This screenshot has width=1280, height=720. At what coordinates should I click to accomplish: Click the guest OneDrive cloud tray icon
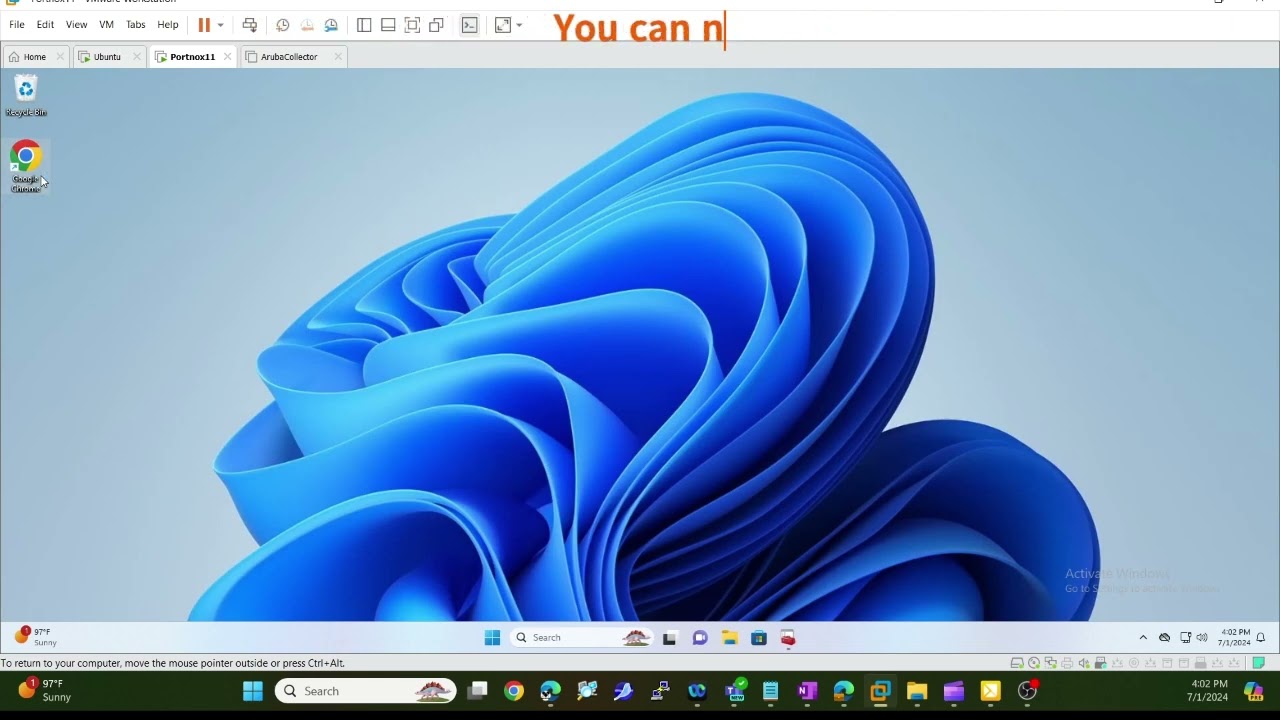click(1164, 638)
